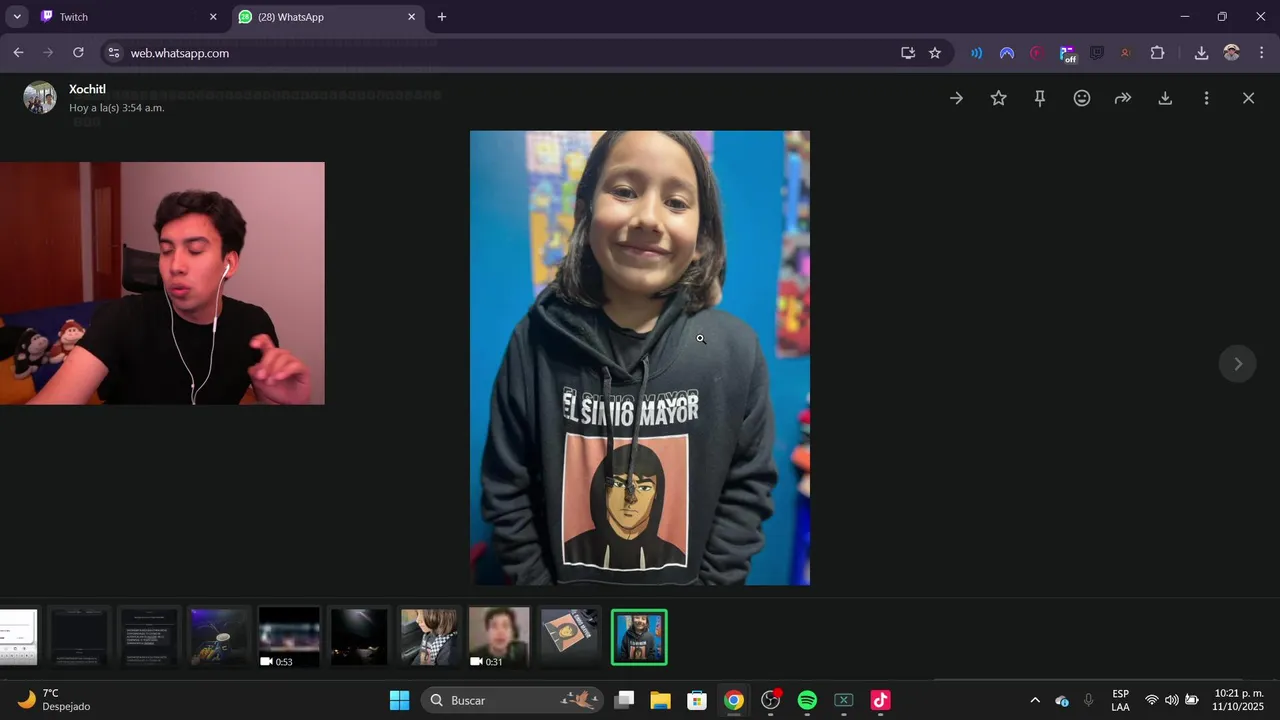
Task: Show Chrome downloads
Action: pos(1201,53)
